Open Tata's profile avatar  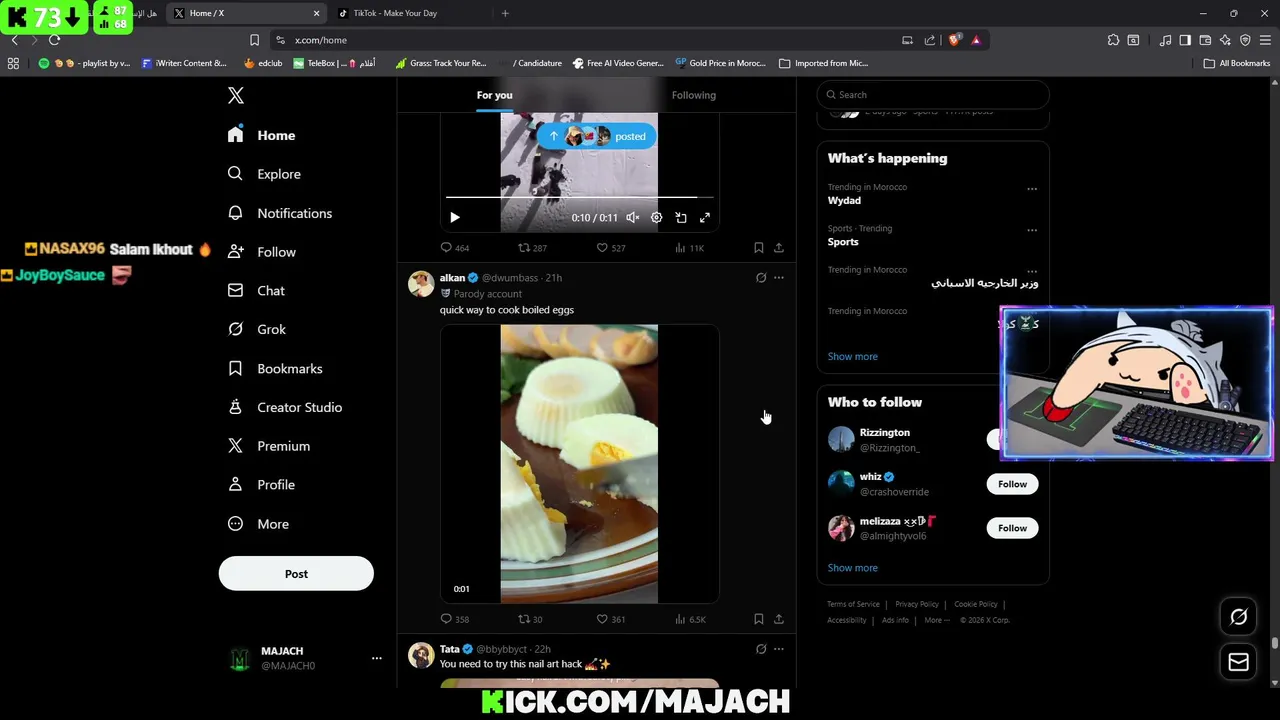[421, 655]
